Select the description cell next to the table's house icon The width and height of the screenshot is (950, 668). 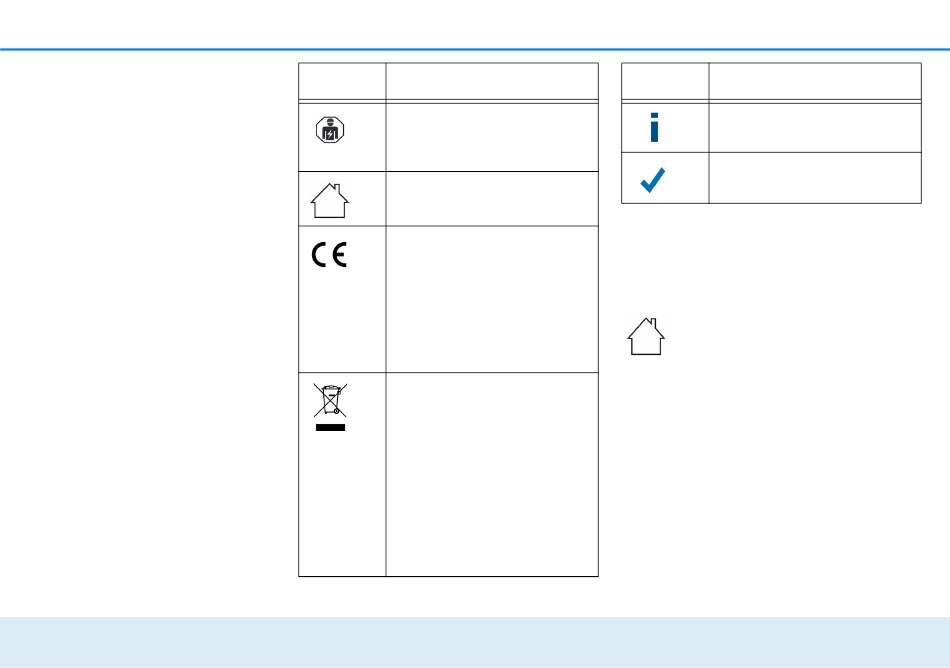point(492,199)
